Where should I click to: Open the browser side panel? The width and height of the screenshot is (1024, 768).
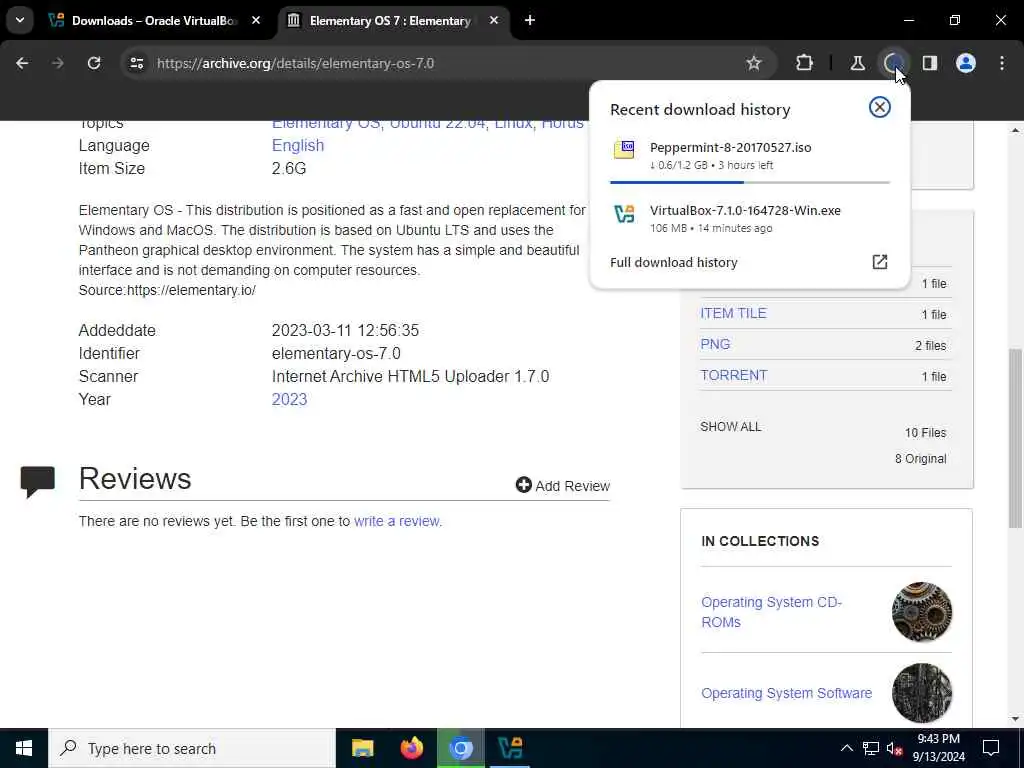[930, 63]
